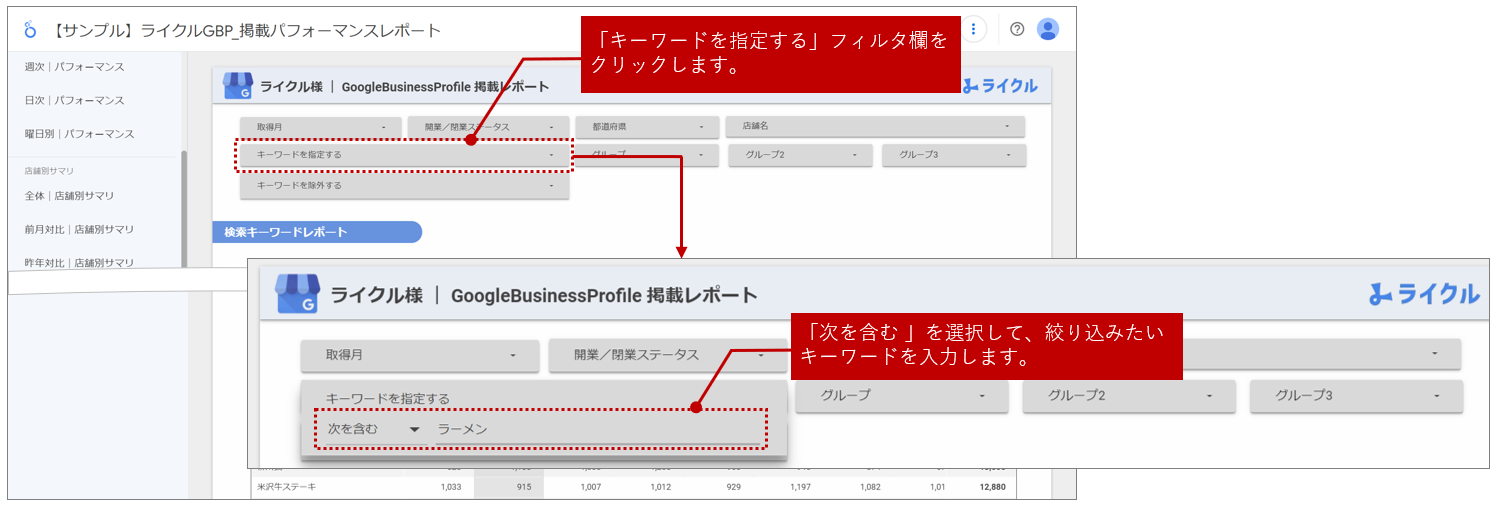Open 曜日別｜パフォーマンス page in sidebar

[x=79, y=134]
